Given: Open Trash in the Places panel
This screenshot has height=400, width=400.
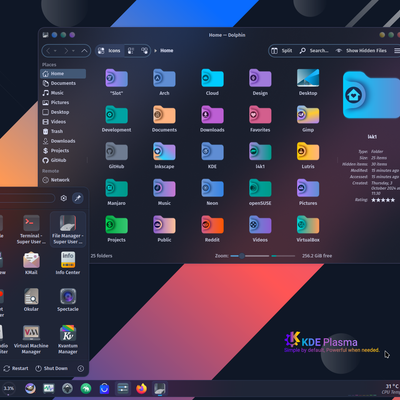Looking at the screenshot, I should (63, 132).
